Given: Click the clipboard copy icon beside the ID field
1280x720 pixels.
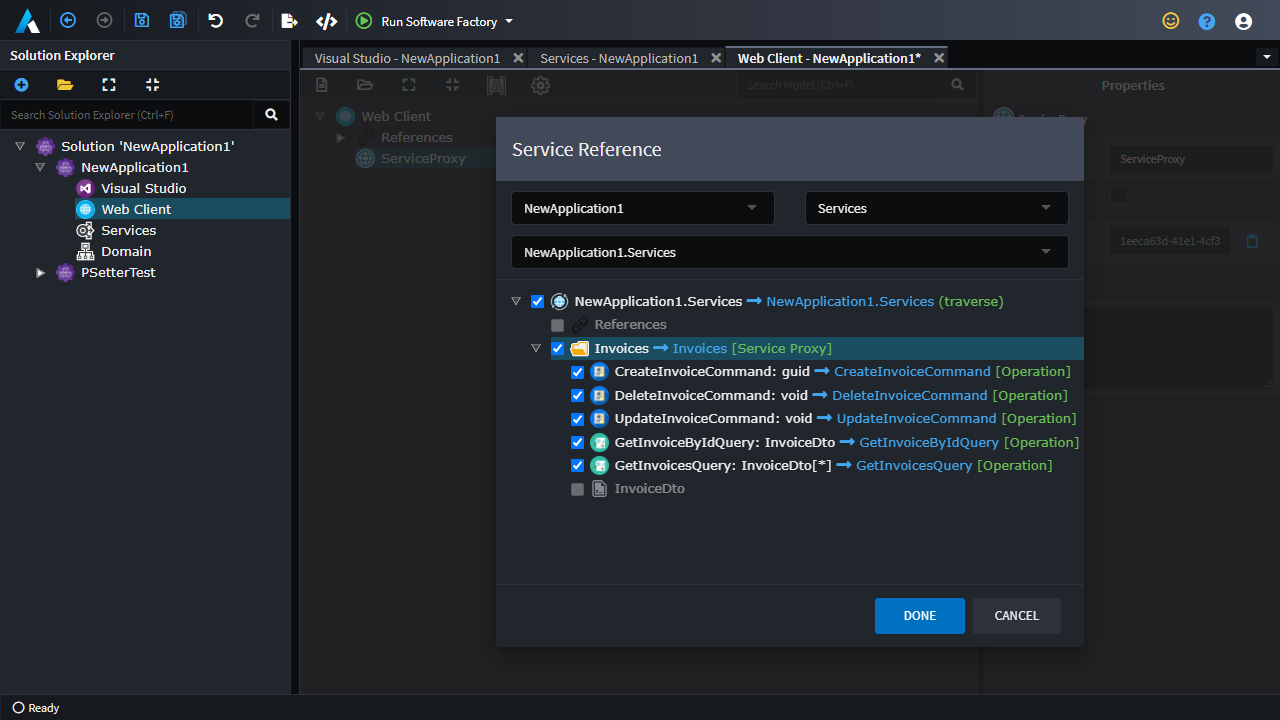Looking at the screenshot, I should tap(1252, 241).
